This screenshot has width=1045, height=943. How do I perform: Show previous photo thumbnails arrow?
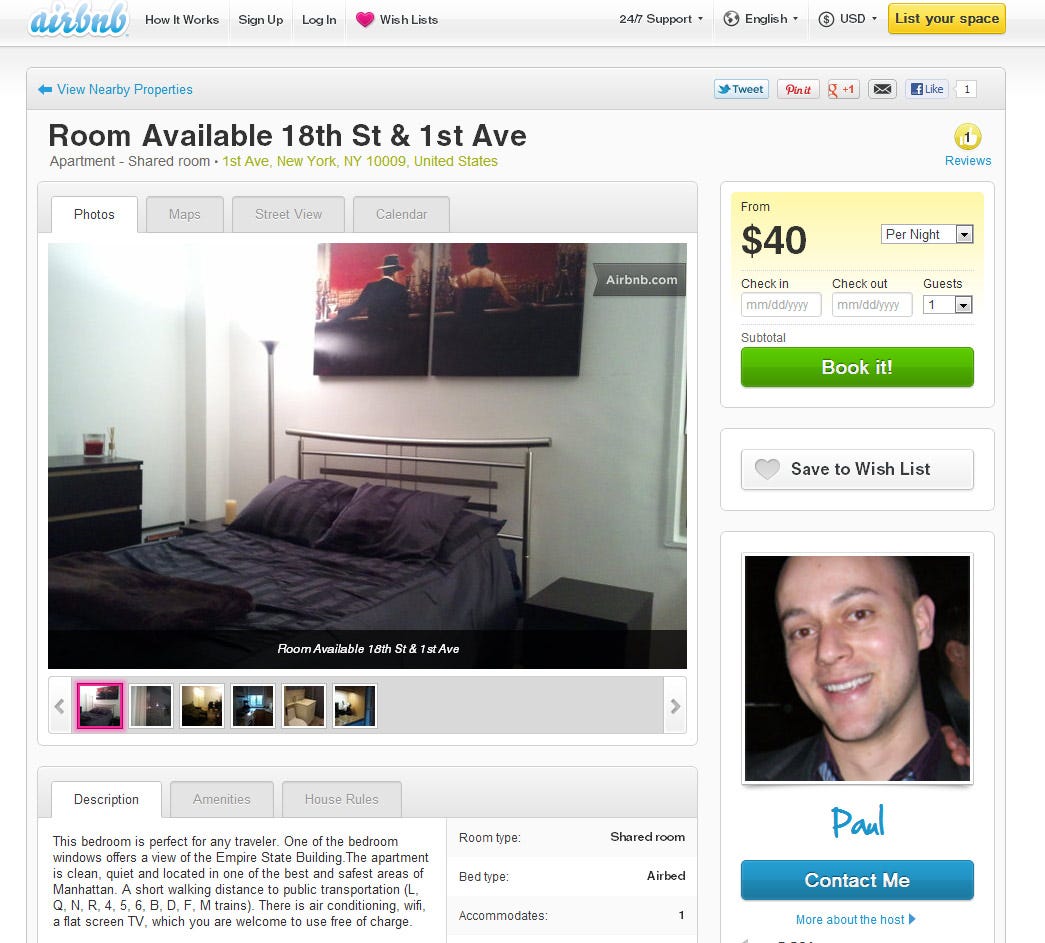60,706
